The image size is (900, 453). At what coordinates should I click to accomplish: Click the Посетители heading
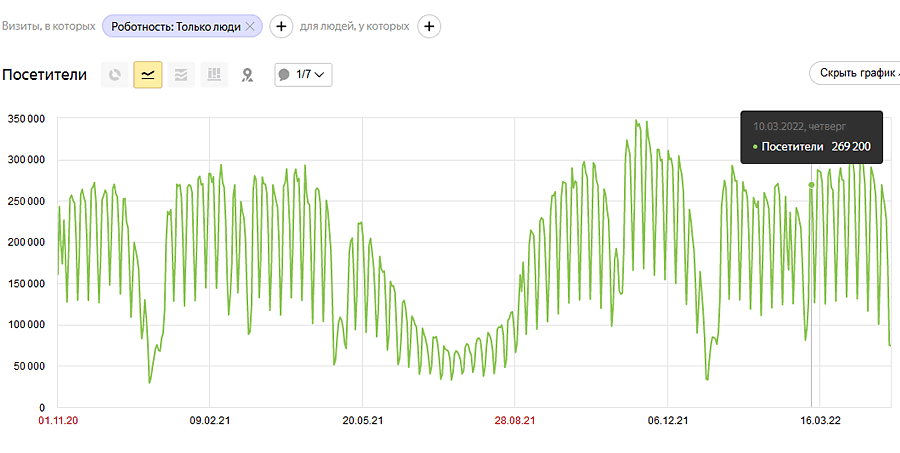(45, 74)
